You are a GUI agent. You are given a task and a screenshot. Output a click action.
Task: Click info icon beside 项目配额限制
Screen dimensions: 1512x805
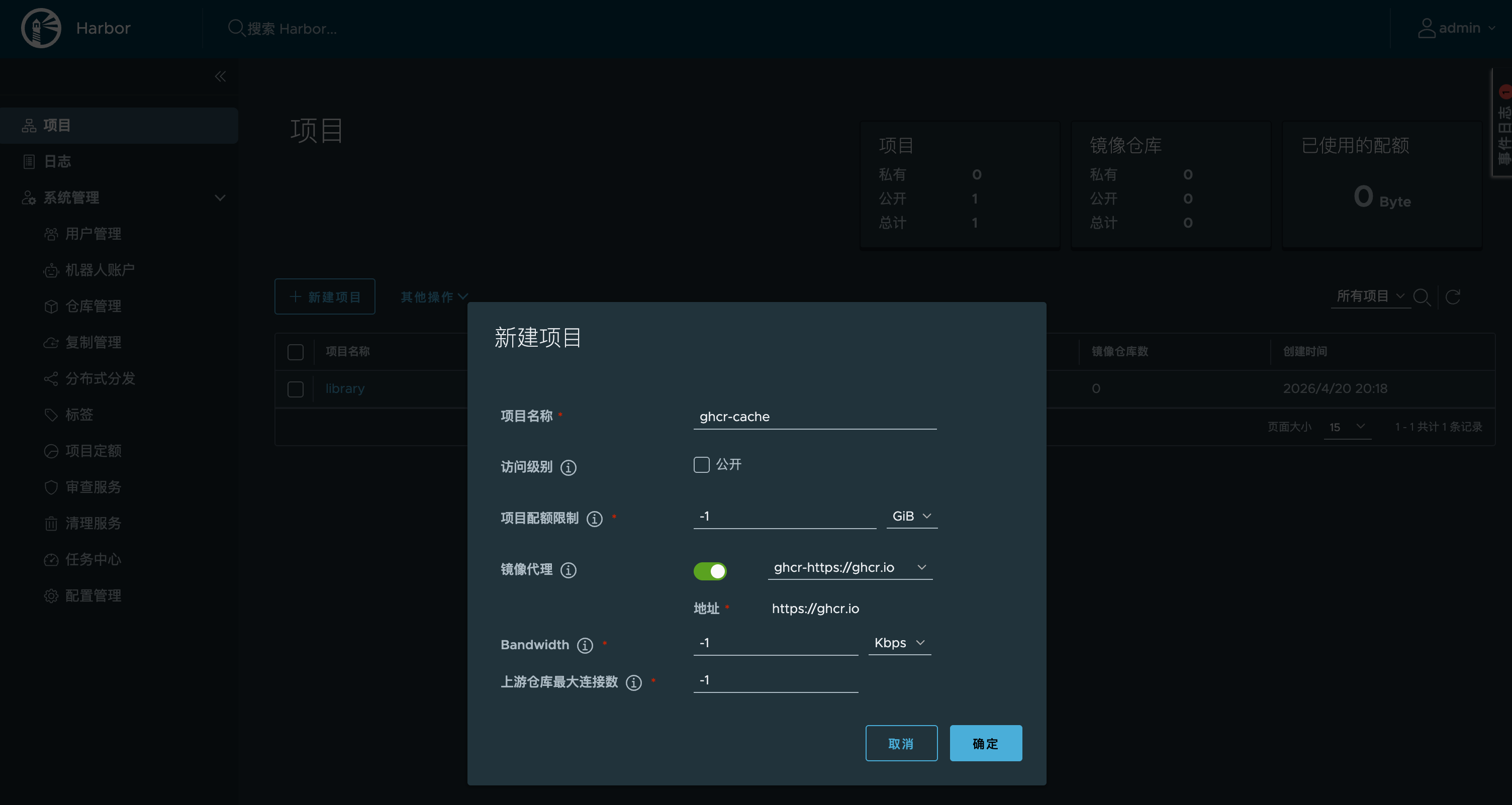tap(595, 519)
